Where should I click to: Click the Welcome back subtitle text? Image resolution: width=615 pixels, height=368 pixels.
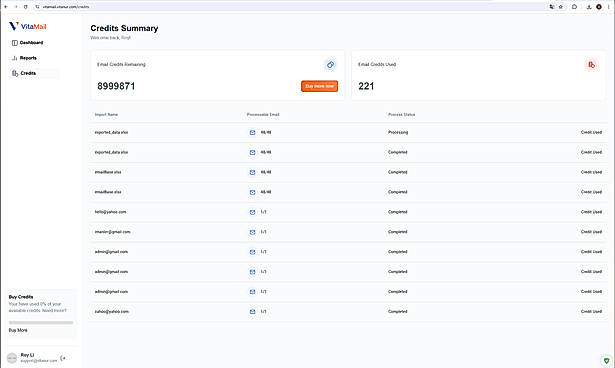pyautogui.click(x=111, y=38)
